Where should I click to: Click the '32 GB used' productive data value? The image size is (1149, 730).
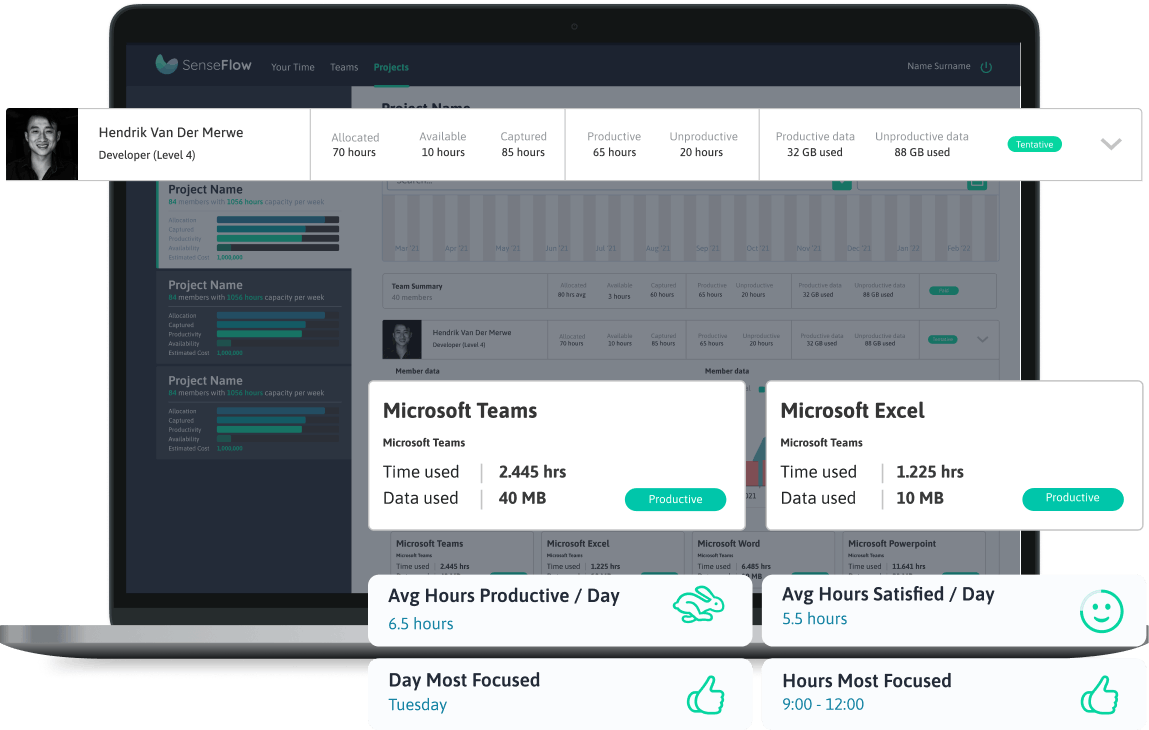pos(815,152)
